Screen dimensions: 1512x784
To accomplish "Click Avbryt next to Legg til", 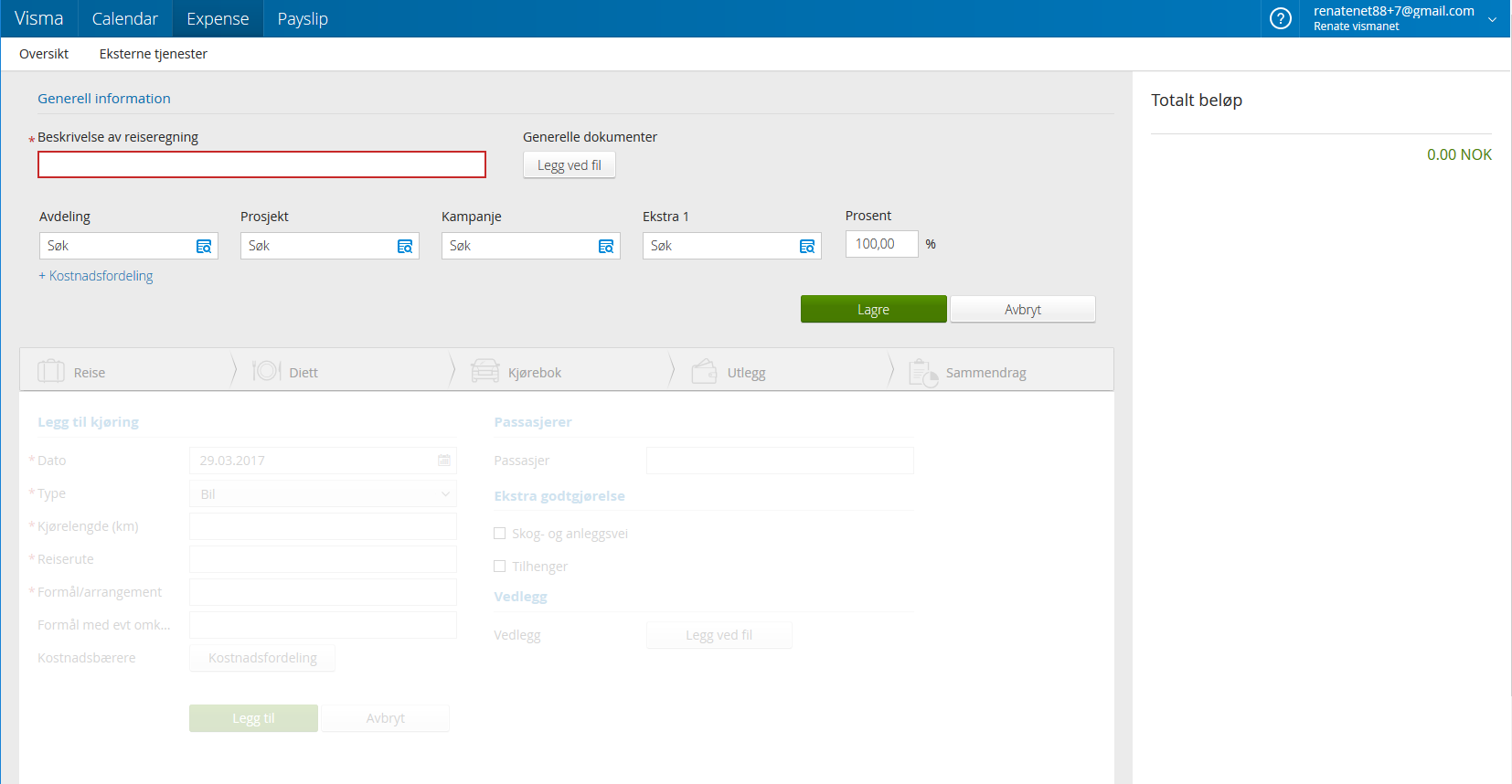I will [x=386, y=718].
